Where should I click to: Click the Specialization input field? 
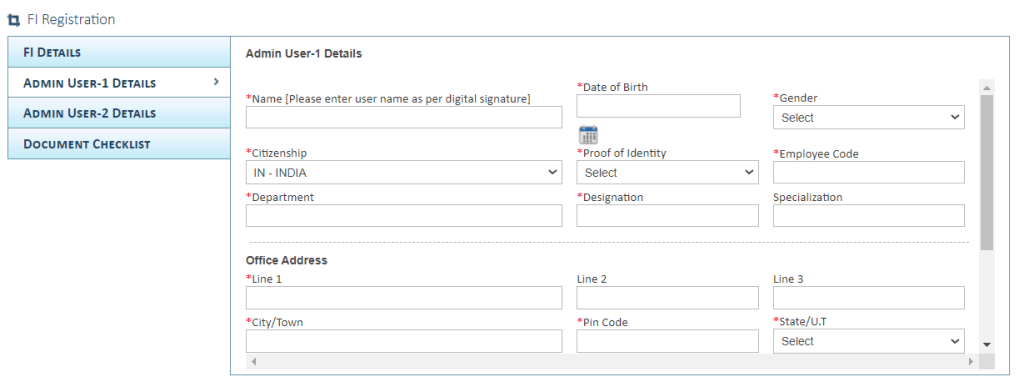[869, 216]
